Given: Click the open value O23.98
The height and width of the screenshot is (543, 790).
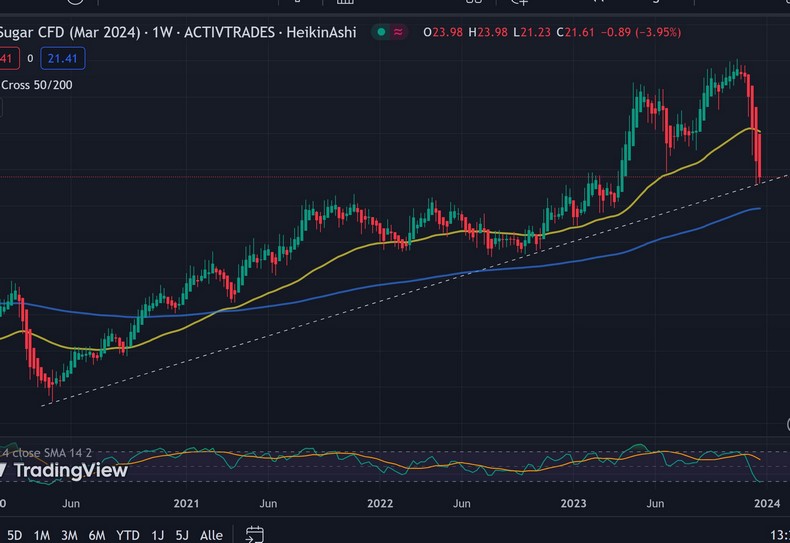Looking at the screenshot, I should 443,32.
